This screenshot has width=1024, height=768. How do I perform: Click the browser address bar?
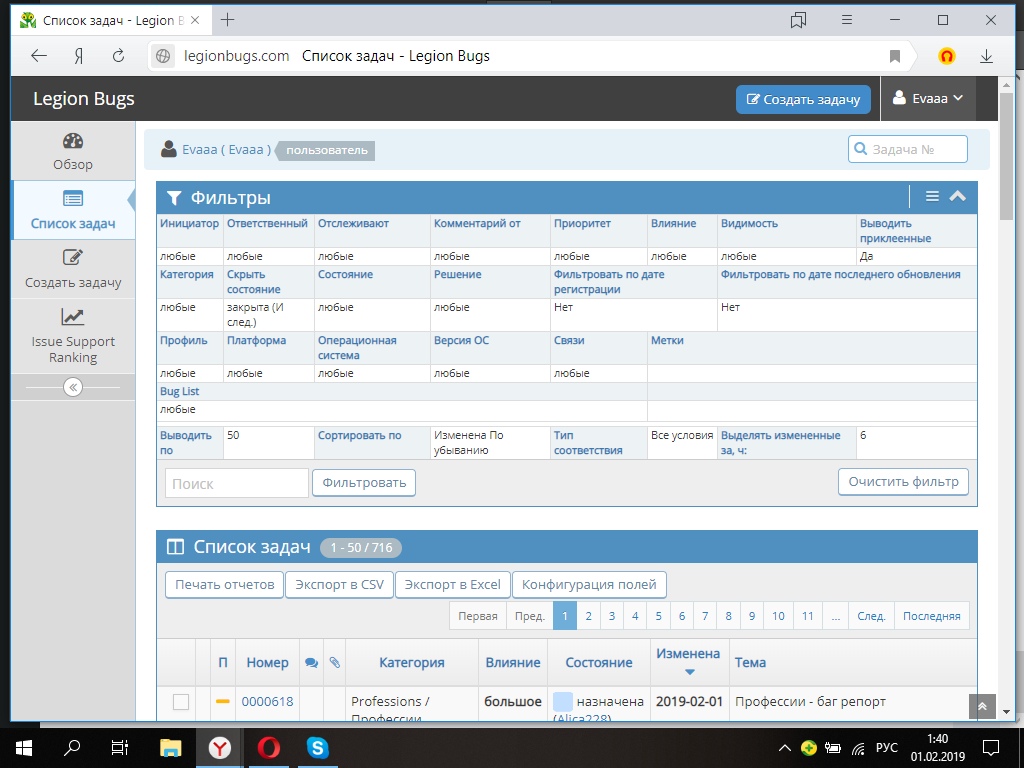coord(522,57)
